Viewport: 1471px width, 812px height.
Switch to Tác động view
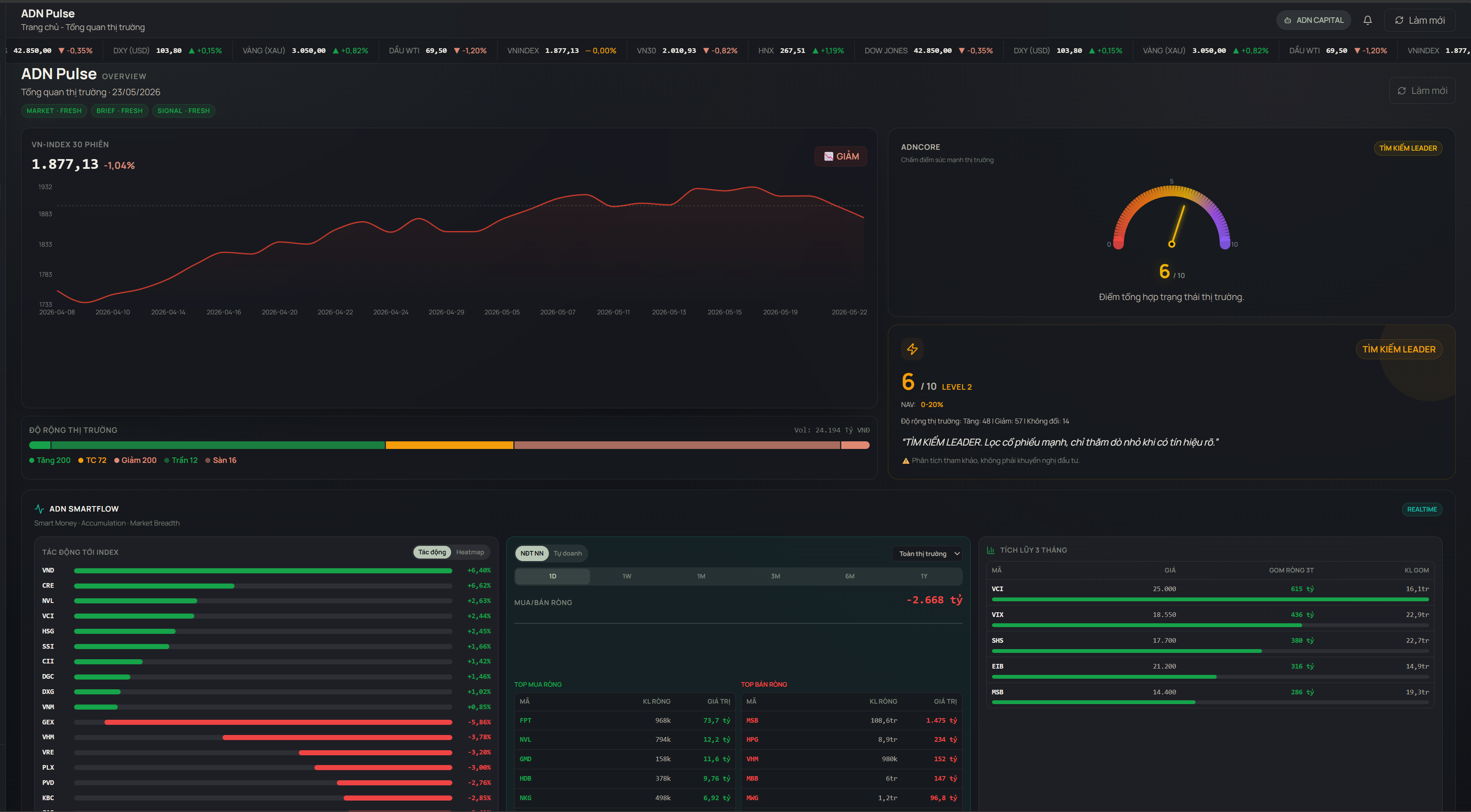432,552
